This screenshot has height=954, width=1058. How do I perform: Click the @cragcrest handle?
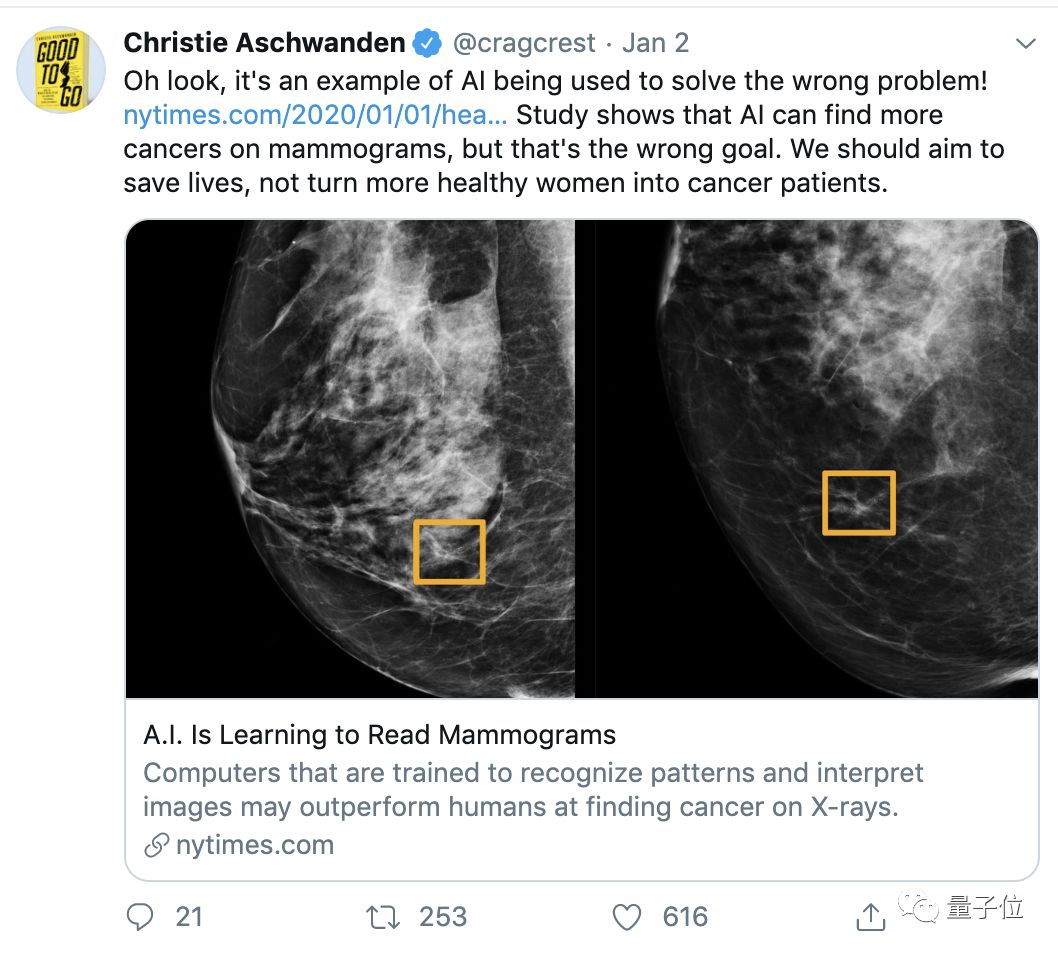pyautogui.click(x=524, y=43)
